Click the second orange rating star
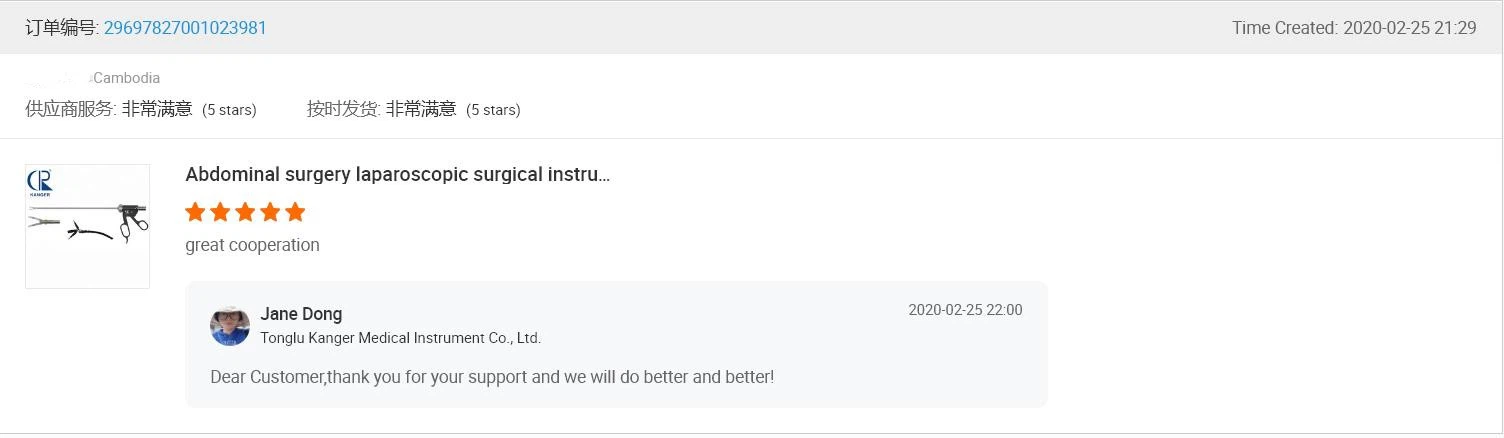Screen dimensions: 1504x438 click(x=220, y=212)
